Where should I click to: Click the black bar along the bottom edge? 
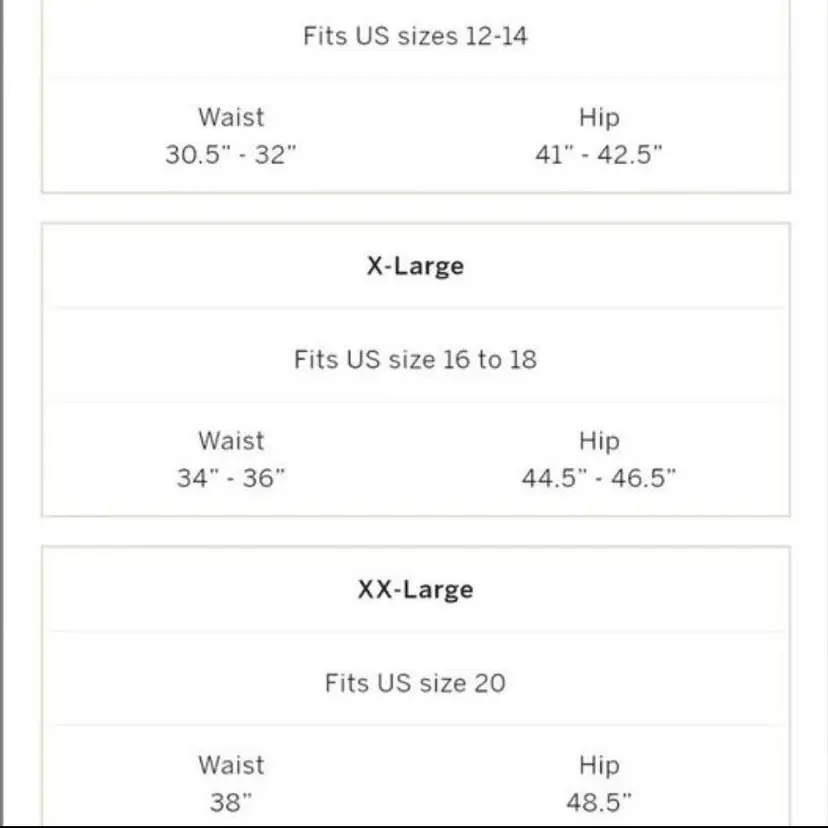[414, 825]
